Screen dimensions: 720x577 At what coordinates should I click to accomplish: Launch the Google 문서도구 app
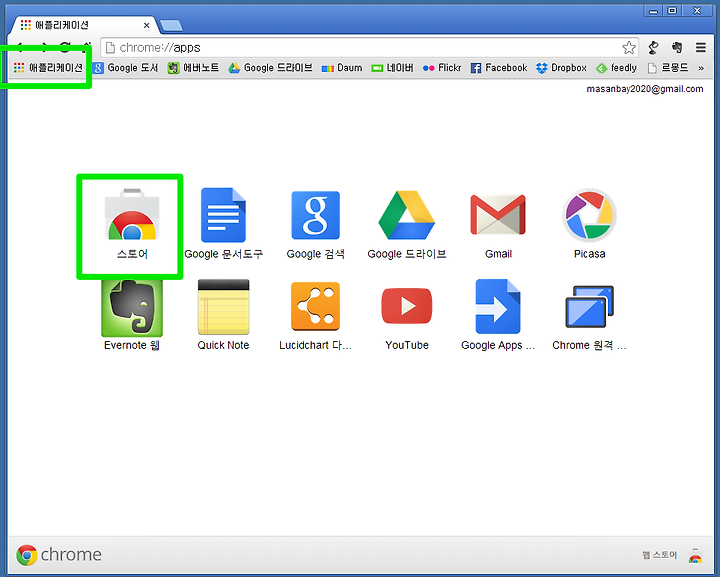(x=223, y=224)
